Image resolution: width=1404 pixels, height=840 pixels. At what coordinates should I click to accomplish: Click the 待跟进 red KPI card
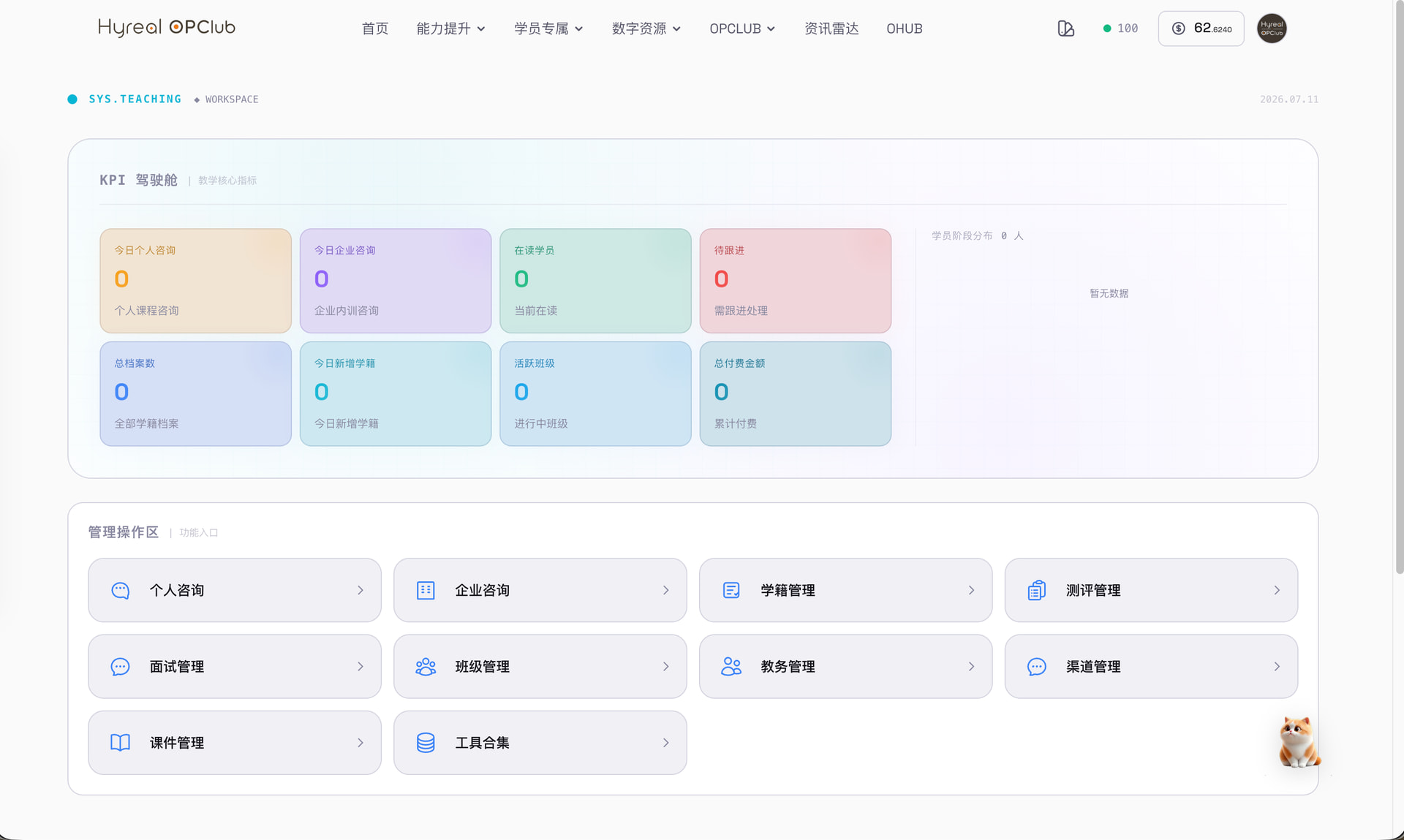tap(796, 281)
